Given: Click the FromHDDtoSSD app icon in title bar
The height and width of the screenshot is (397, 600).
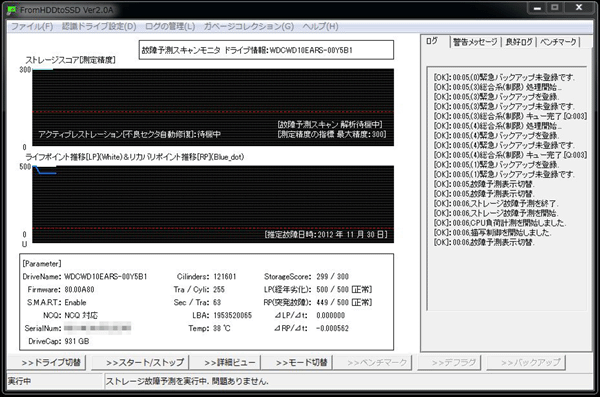Looking at the screenshot, I should [x=12, y=10].
